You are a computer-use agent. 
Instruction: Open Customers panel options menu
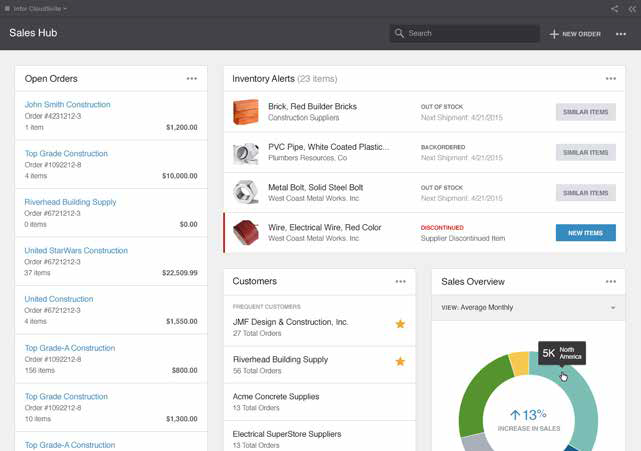coord(401,281)
